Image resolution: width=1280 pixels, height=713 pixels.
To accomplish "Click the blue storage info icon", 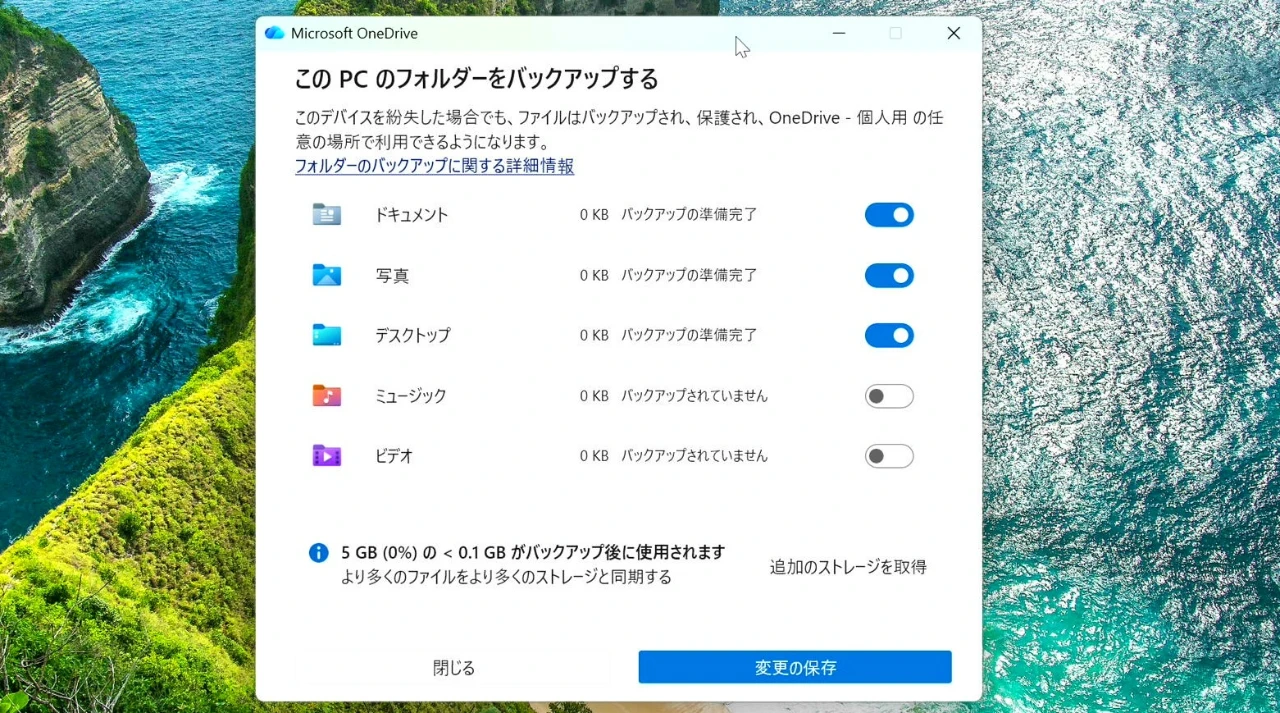I will click(318, 553).
